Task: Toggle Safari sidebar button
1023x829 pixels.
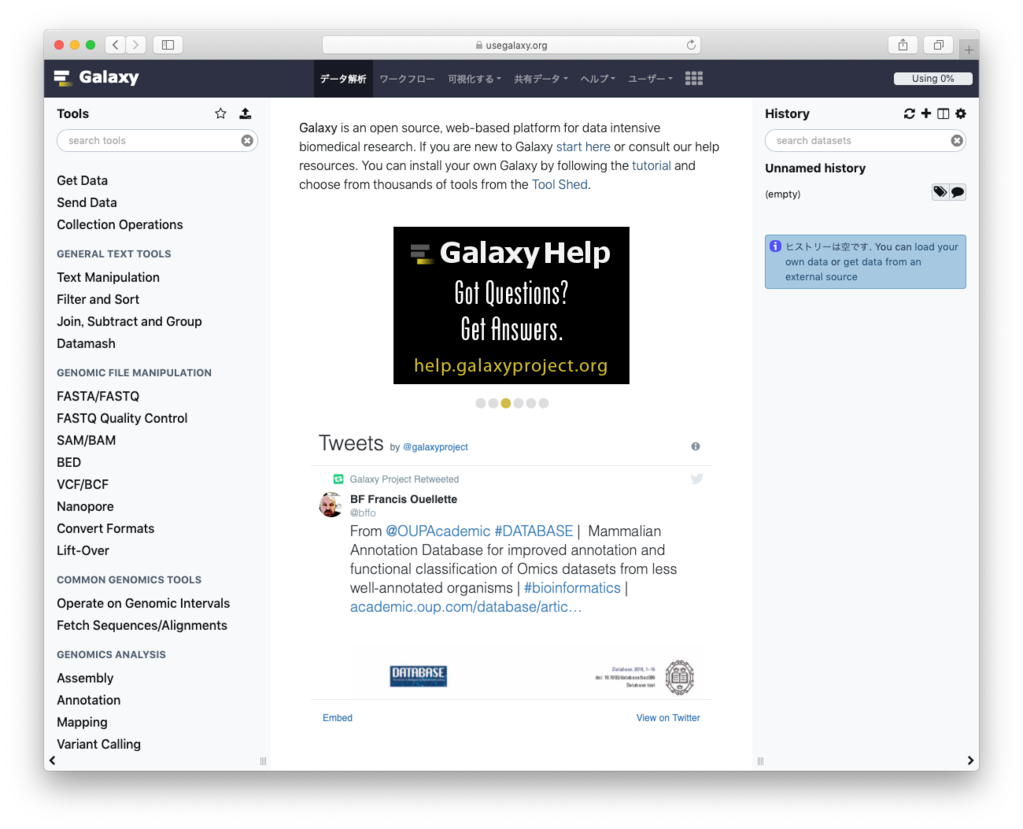Action: click(168, 44)
